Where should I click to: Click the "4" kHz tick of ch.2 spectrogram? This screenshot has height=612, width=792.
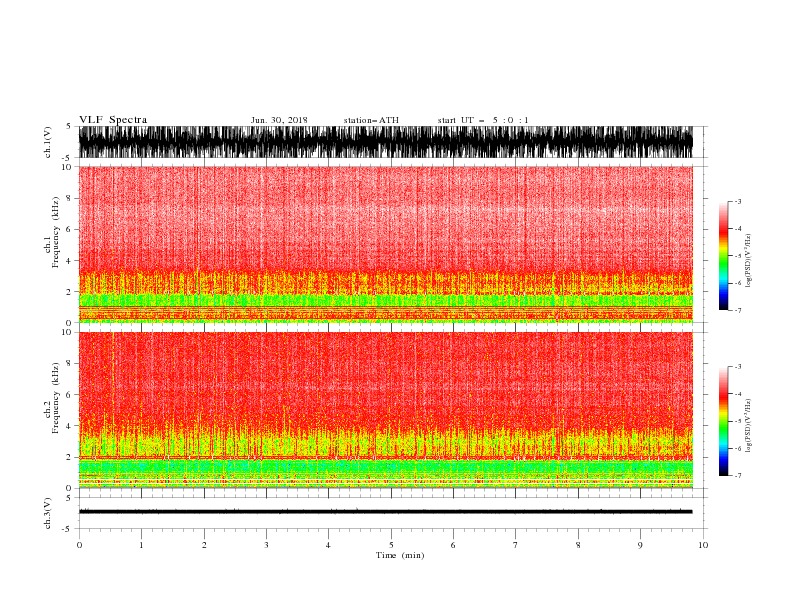(69, 426)
